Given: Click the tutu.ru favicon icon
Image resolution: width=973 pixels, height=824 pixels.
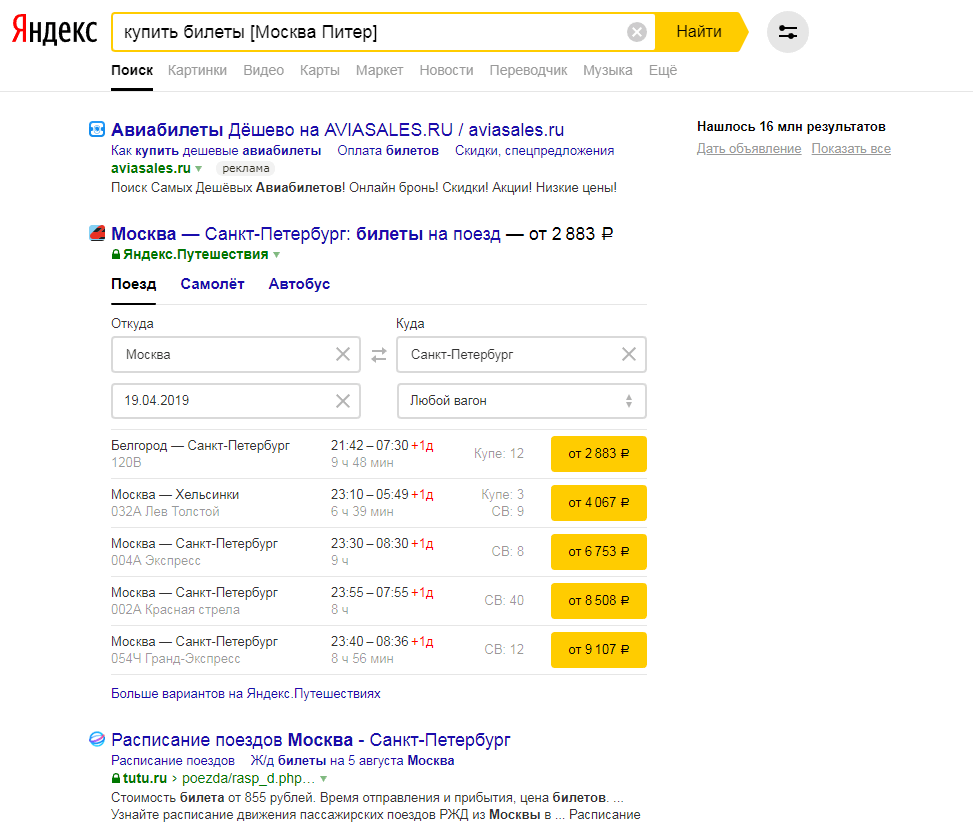Looking at the screenshot, I should [97, 739].
